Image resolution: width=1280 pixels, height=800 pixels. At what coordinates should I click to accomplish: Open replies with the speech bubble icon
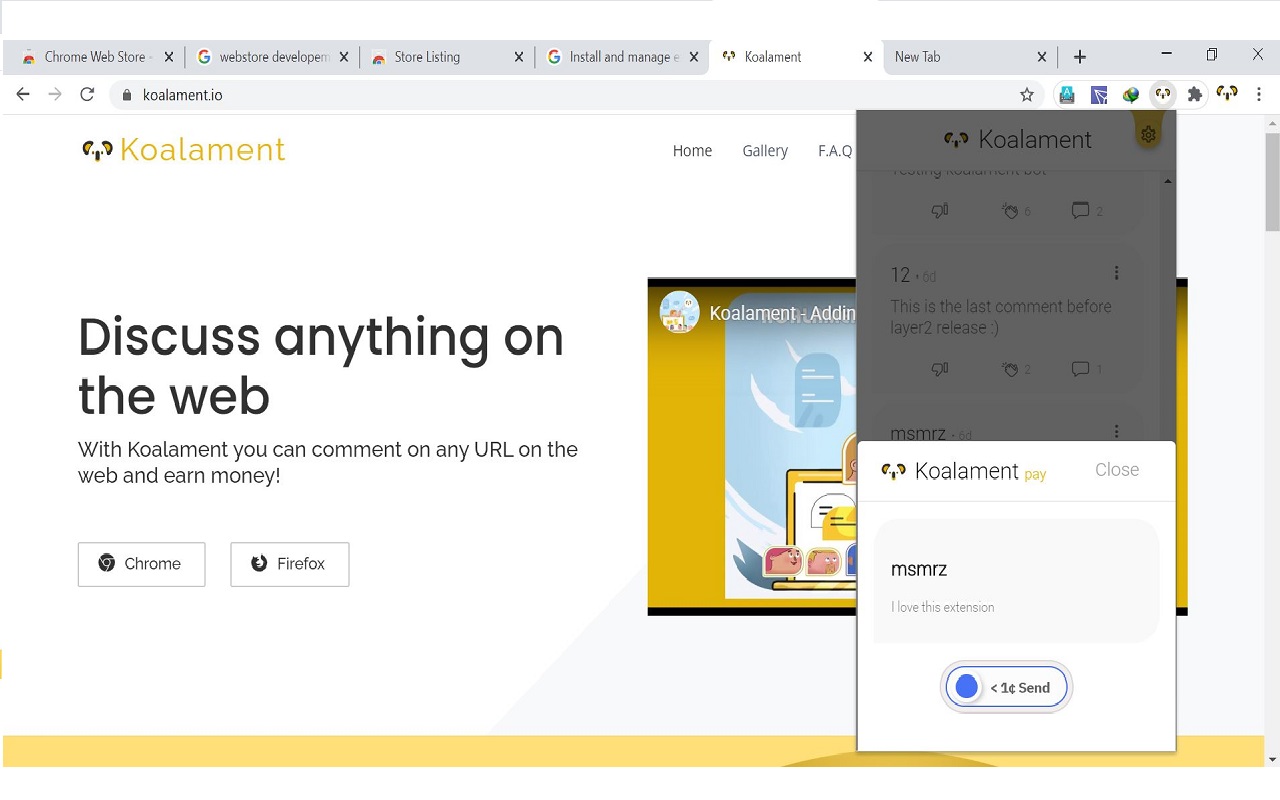point(1080,369)
